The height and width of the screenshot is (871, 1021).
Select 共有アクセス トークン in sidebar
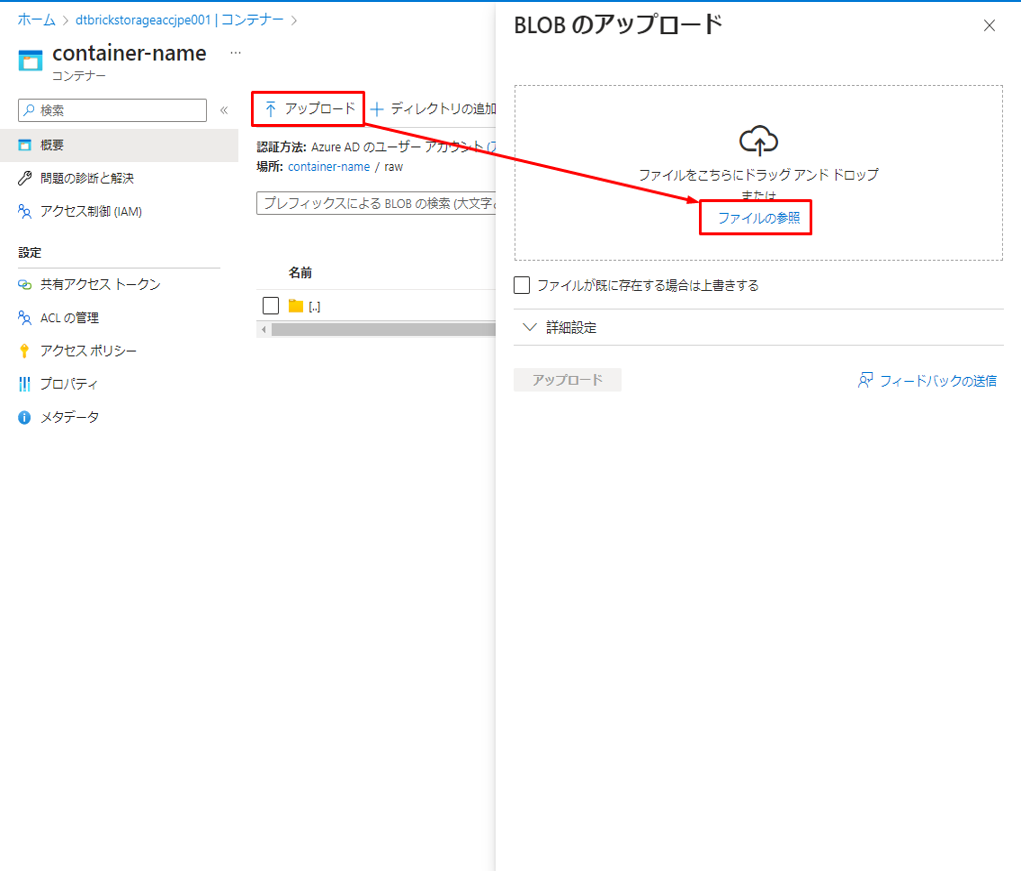pos(100,285)
